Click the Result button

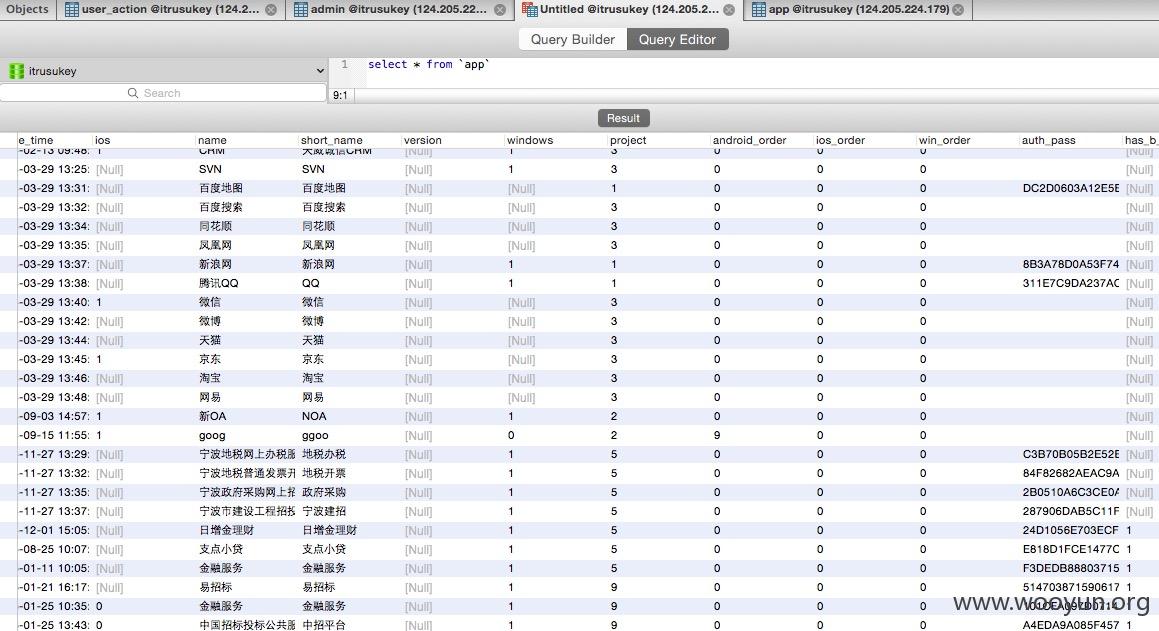(x=623, y=118)
